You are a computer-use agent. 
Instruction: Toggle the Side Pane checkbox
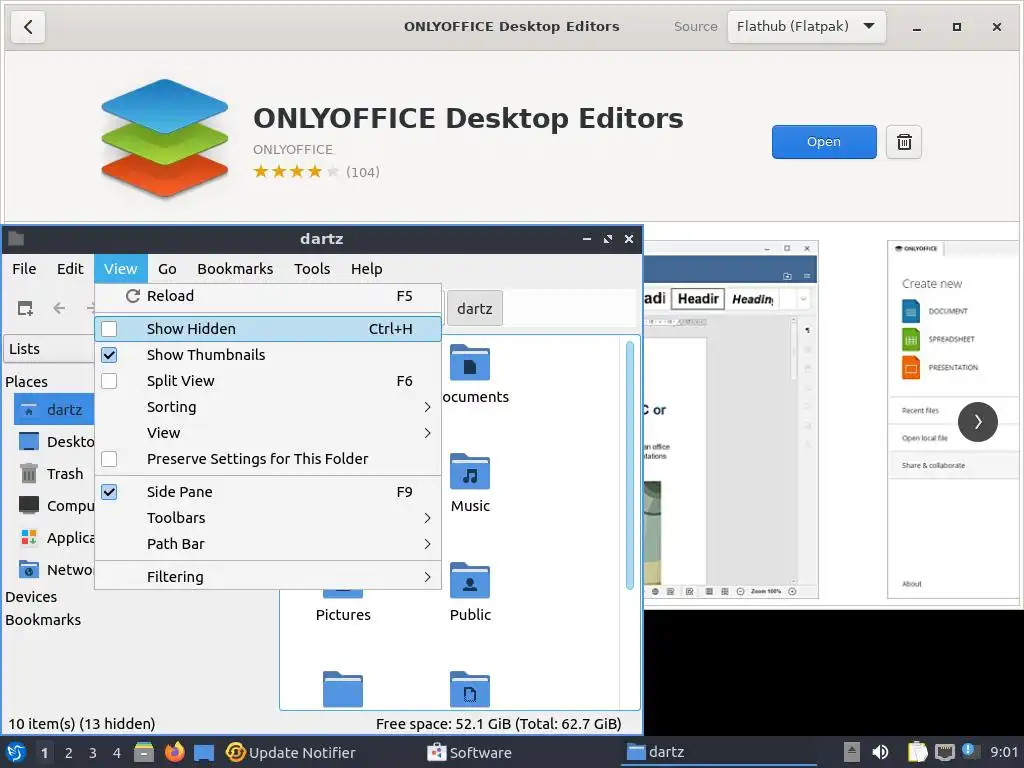tap(109, 492)
